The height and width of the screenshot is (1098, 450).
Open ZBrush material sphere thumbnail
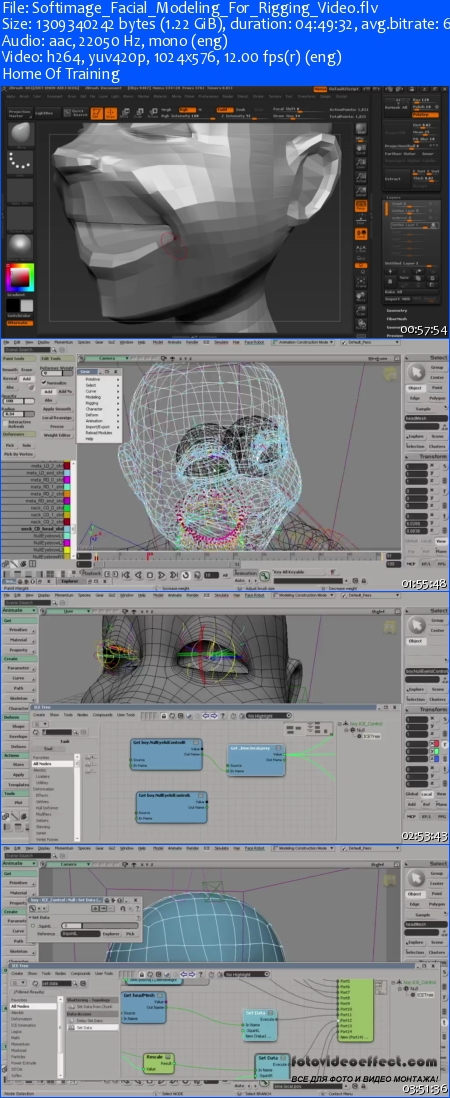(19, 245)
